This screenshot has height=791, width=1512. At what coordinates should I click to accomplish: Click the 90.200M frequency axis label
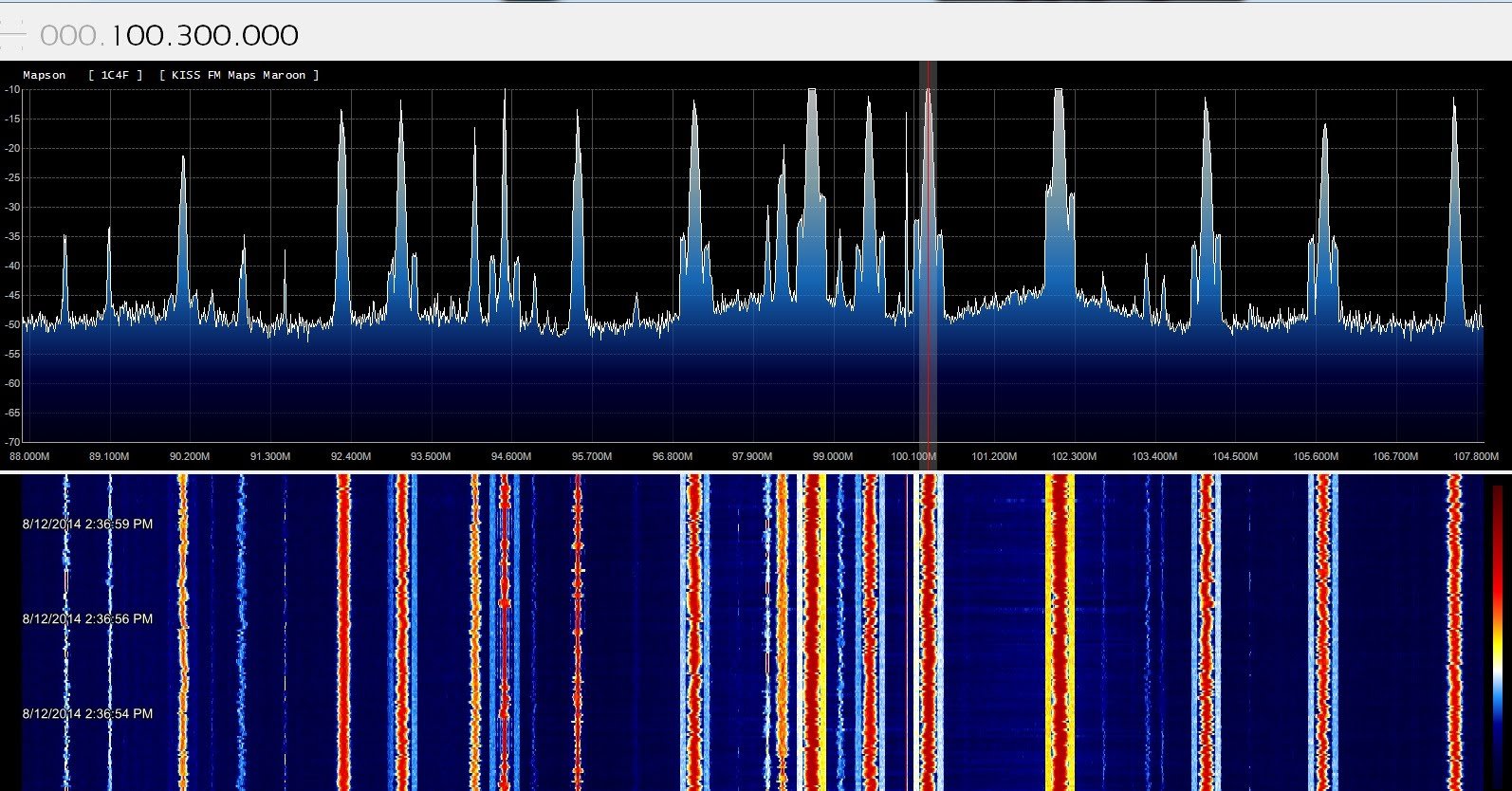(190, 456)
